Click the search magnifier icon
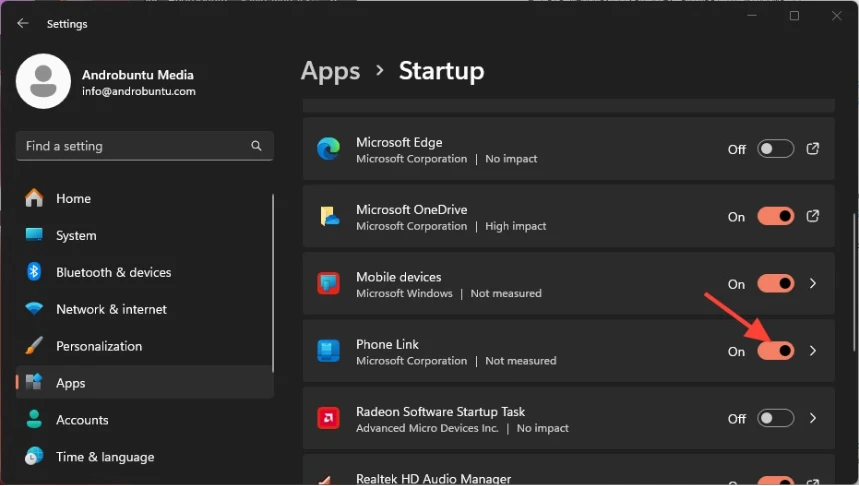Screen dimensions: 859x486 [x=256, y=146]
